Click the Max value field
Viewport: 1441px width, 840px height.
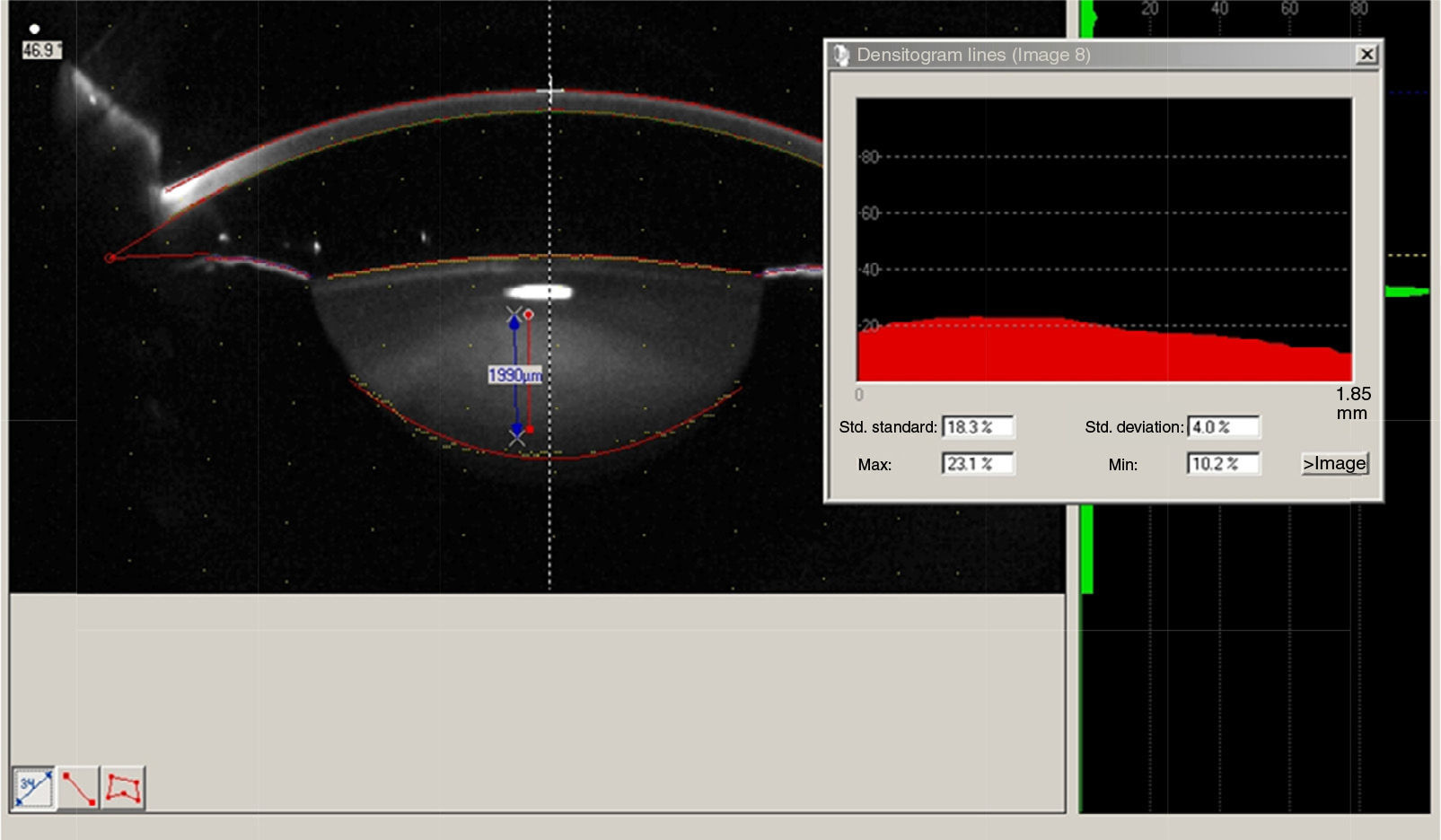coord(977,464)
